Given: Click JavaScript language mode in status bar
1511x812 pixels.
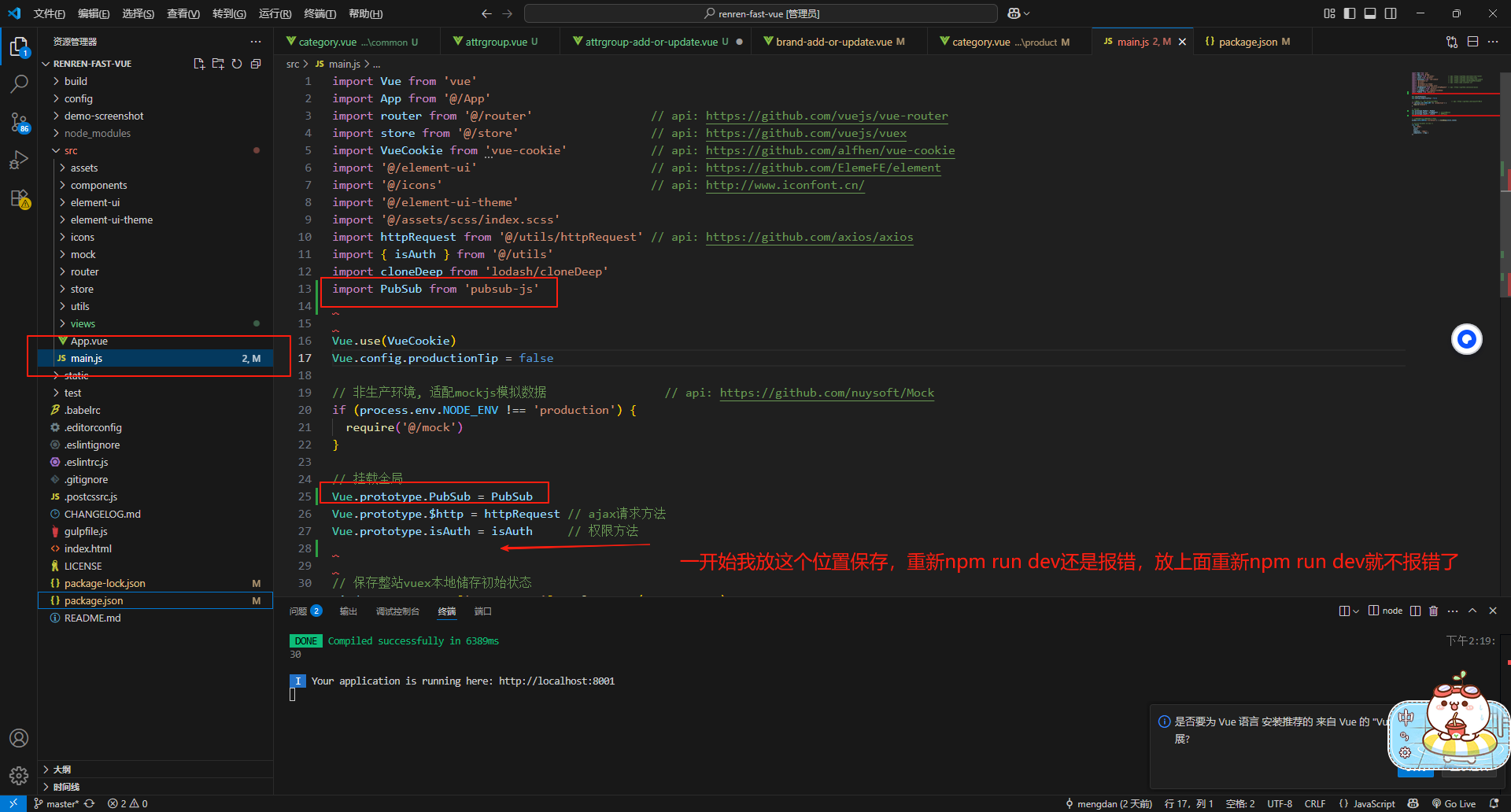Looking at the screenshot, I should pos(1367,803).
